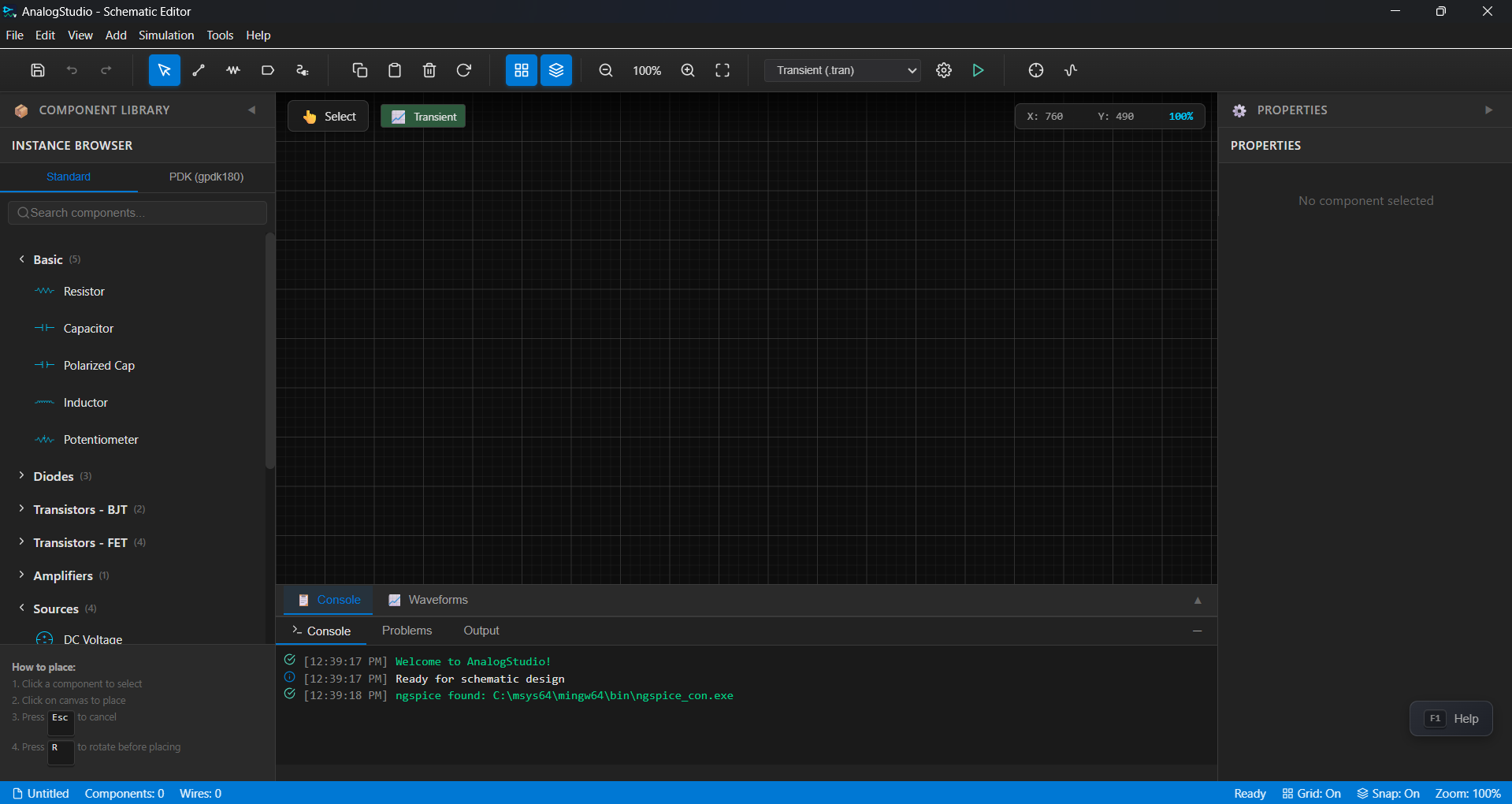Screen dimensions: 1512x804
Task: Toggle the grid view button in toolbar
Action: pyautogui.click(x=521, y=70)
